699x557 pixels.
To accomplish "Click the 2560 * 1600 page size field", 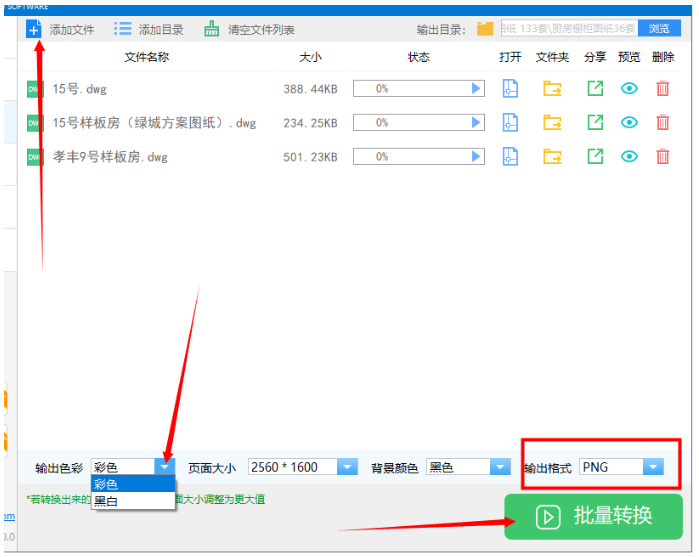I will tap(292, 467).
